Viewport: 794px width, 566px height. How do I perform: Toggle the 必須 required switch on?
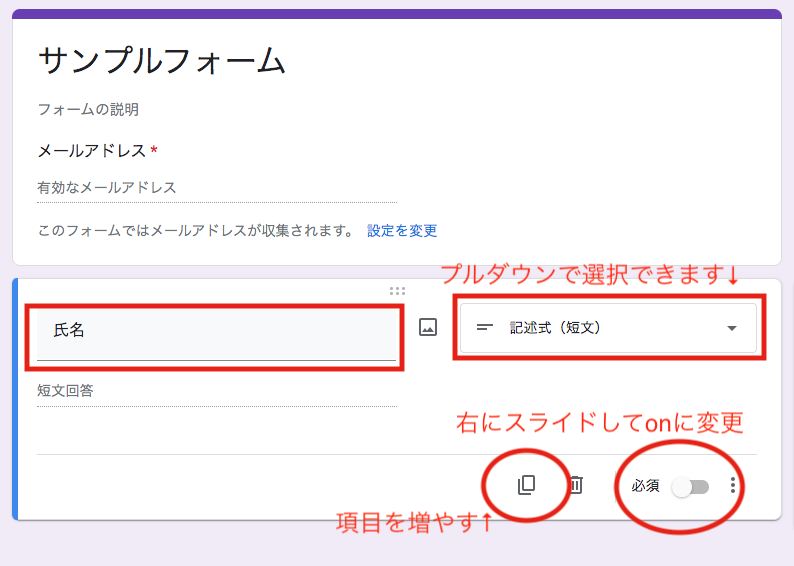point(690,486)
